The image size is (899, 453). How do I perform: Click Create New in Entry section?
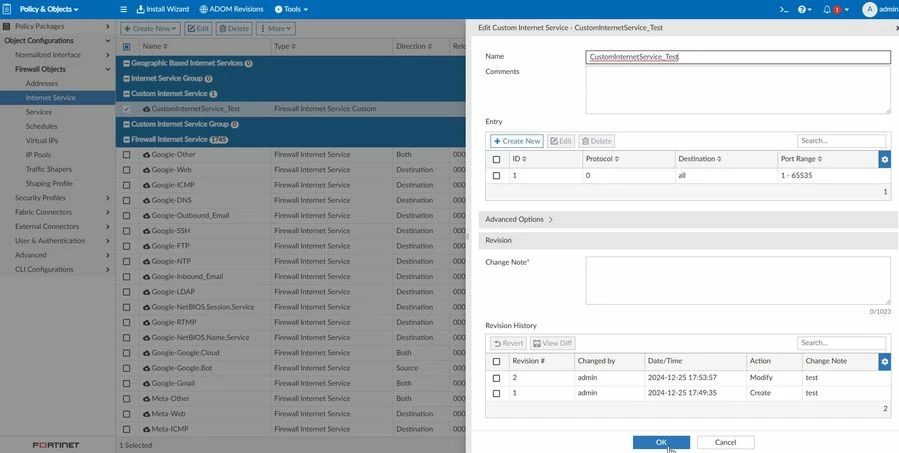click(517, 141)
